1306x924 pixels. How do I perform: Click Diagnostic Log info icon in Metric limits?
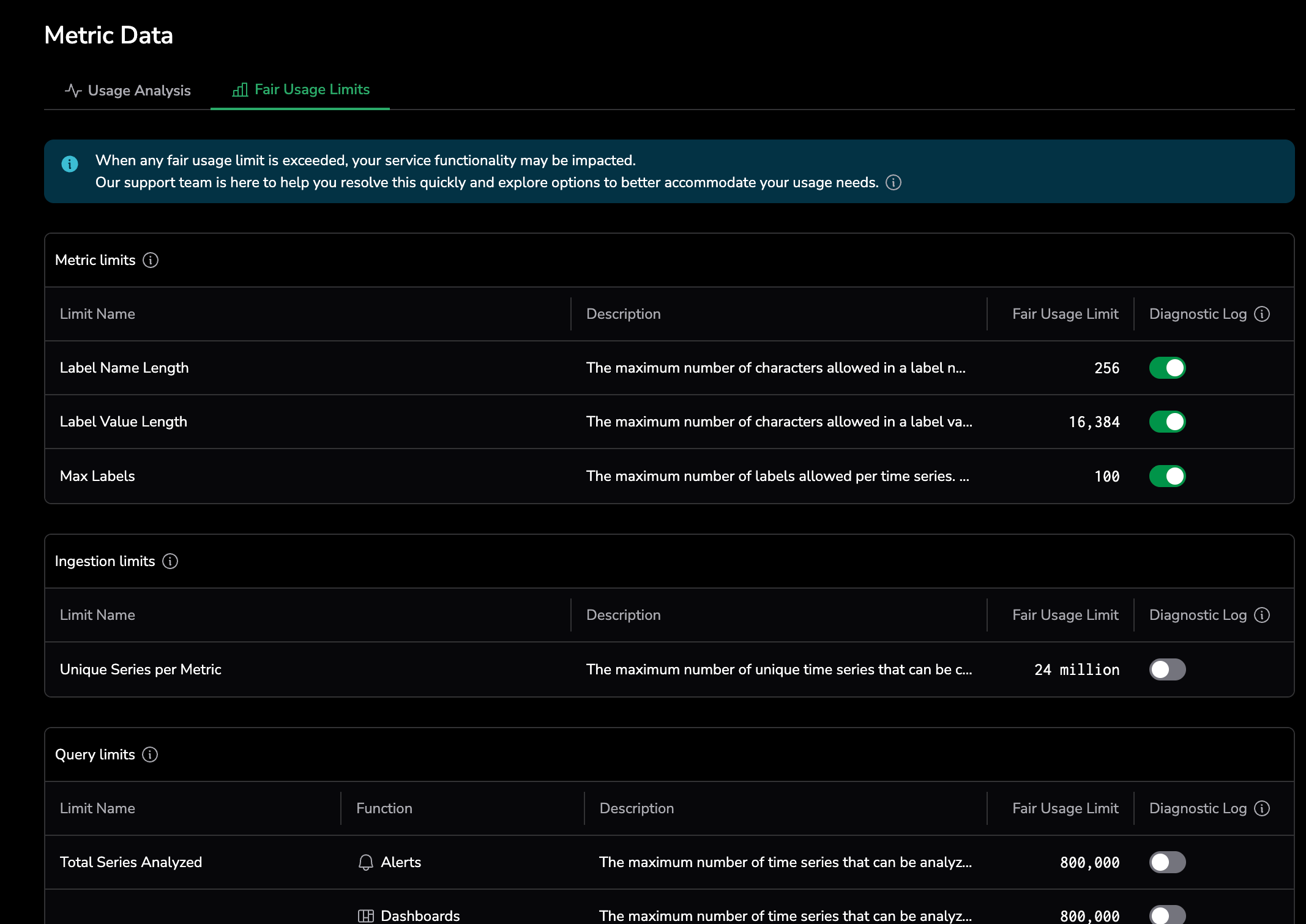click(x=1262, y=314)
